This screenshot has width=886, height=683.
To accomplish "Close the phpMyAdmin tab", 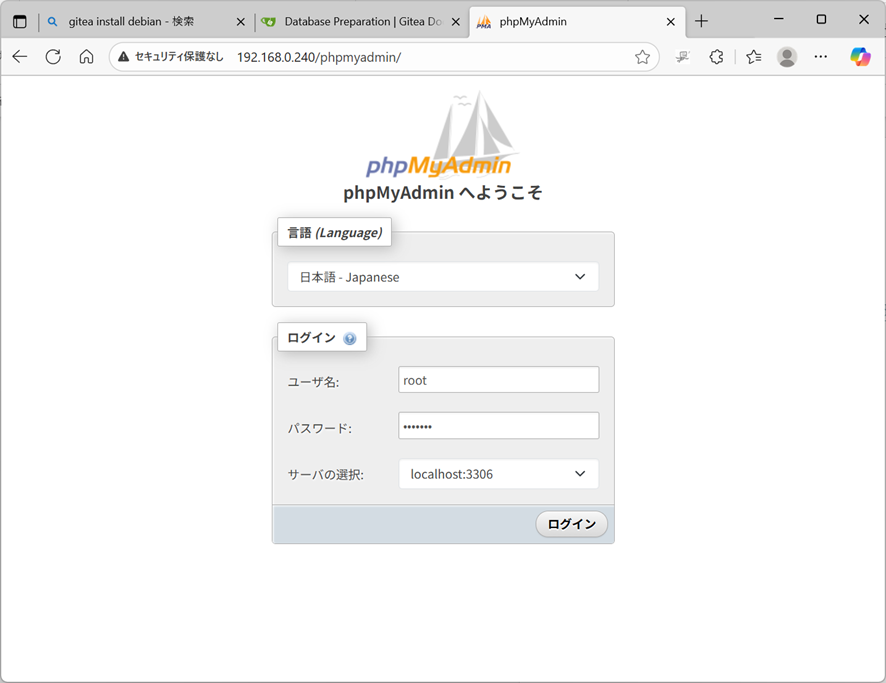I will click(671, 22).
